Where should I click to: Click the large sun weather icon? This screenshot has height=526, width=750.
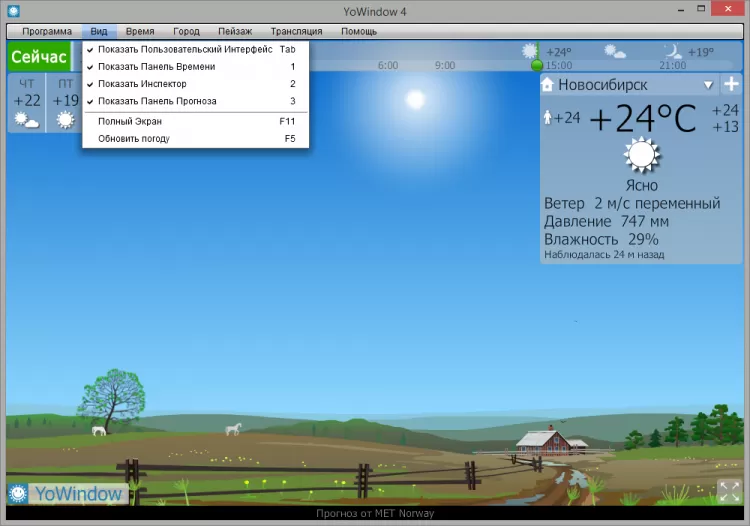(641, 155)
